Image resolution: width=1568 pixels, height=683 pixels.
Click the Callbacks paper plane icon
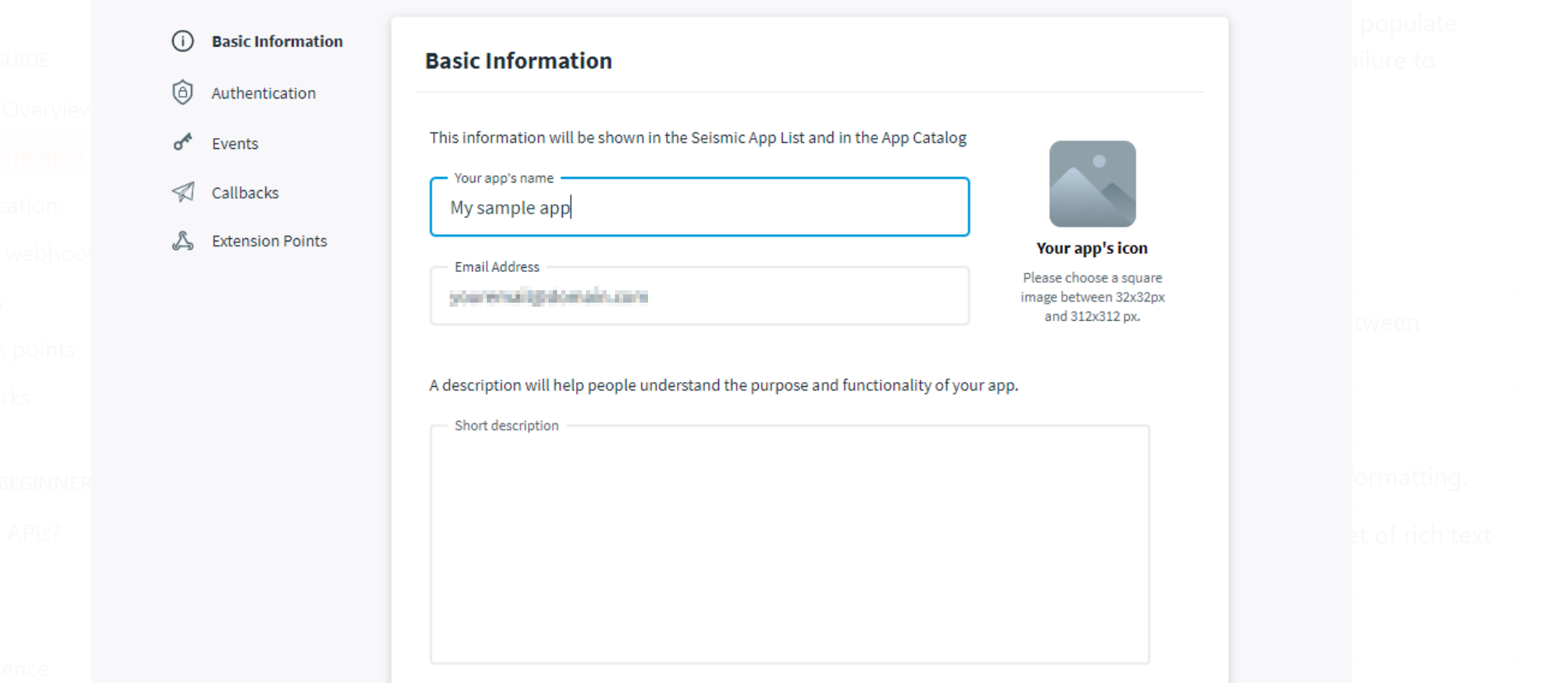pos(183,192)
